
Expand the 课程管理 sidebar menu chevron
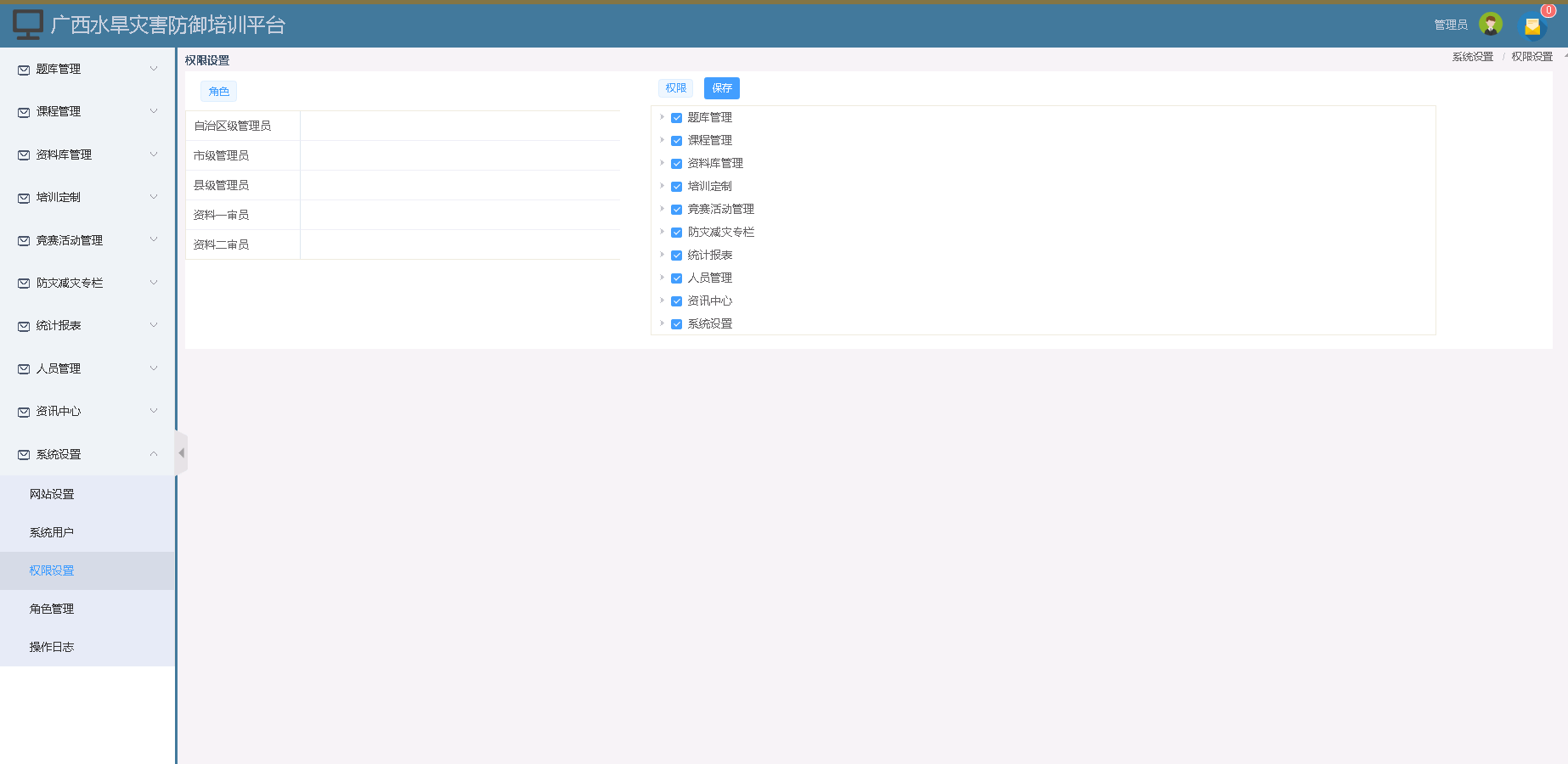(x=154, y=111)
